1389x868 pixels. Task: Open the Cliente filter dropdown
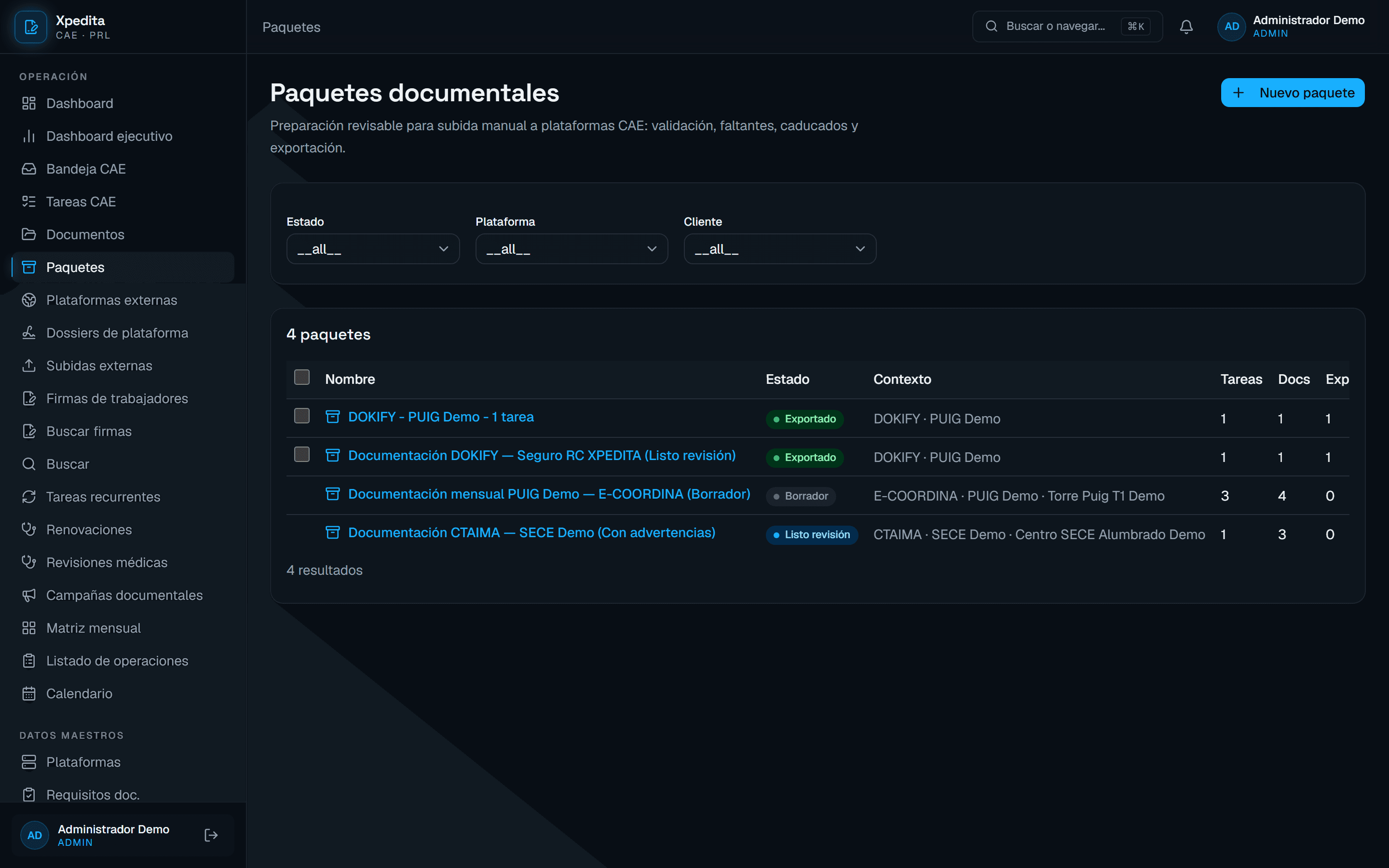coord(780,248)
